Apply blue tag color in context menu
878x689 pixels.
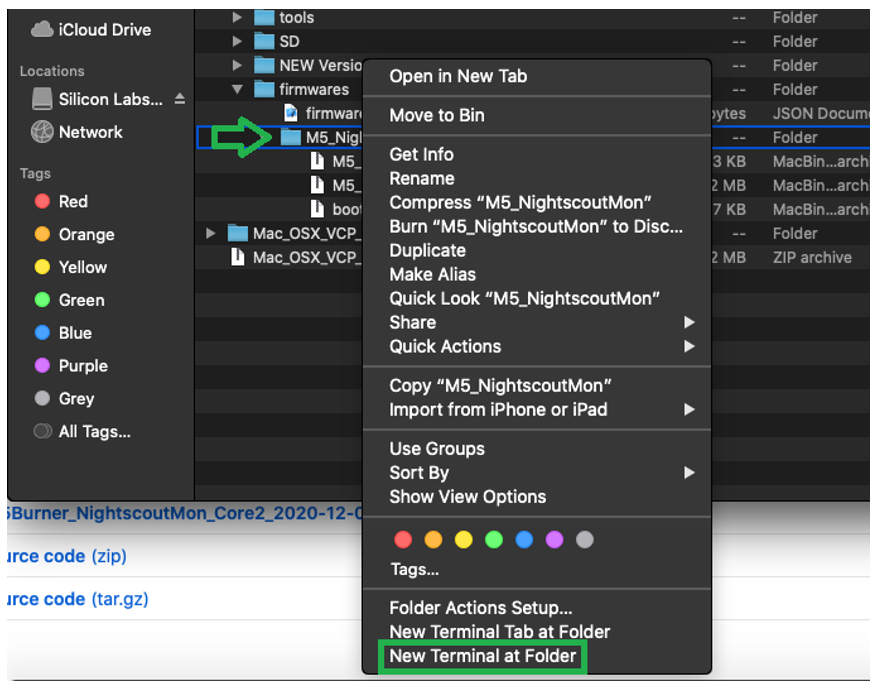524,540
